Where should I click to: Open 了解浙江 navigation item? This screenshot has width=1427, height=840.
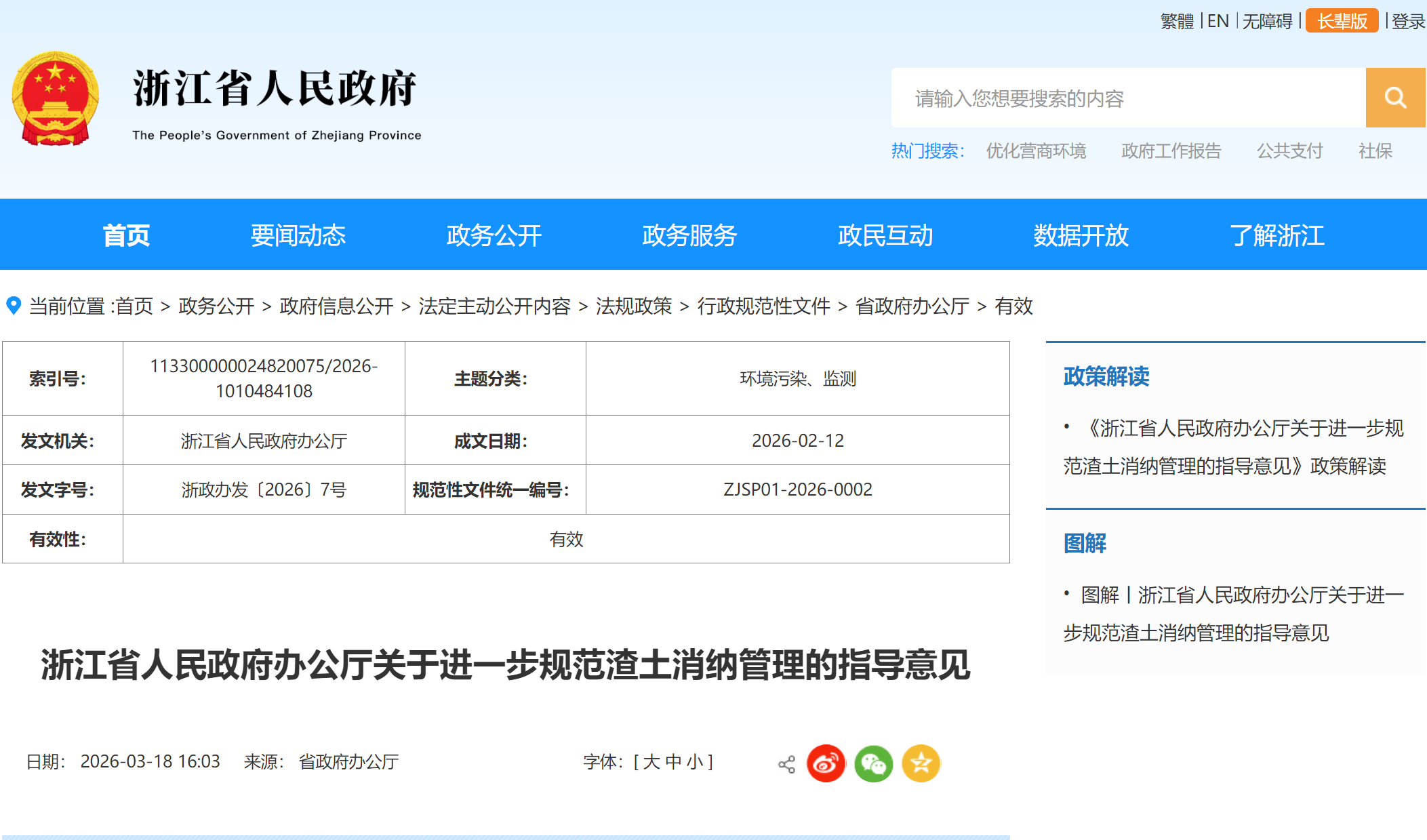(x=1277, y=235)
